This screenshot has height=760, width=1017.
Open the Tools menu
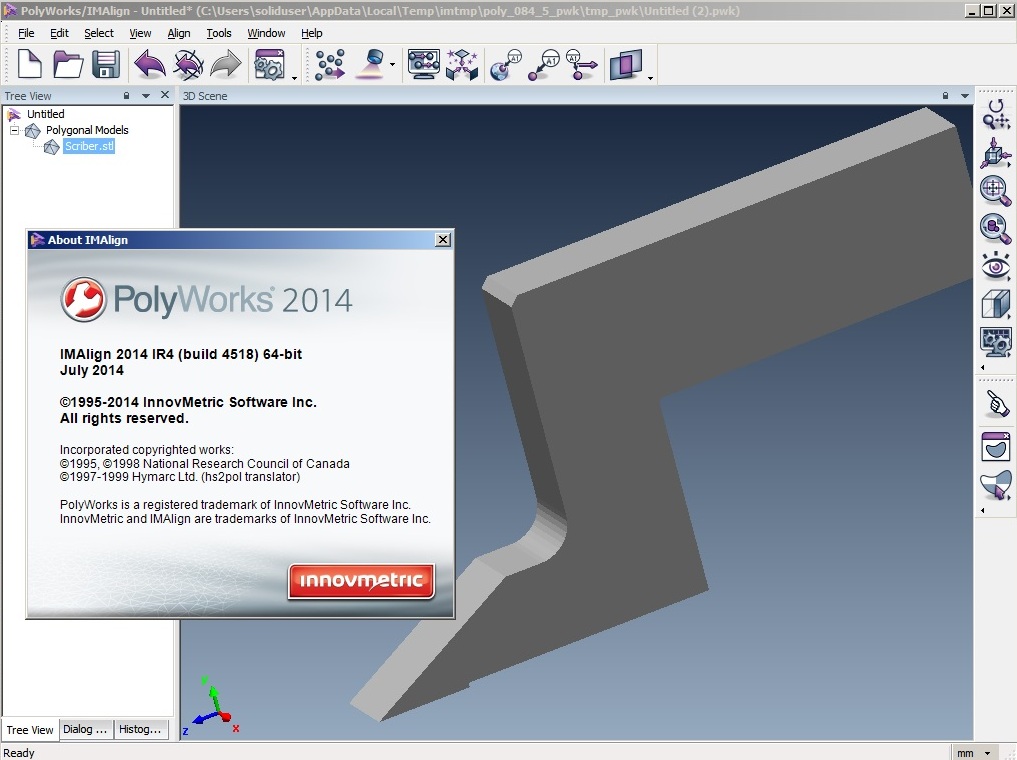(x=219, y=33)
